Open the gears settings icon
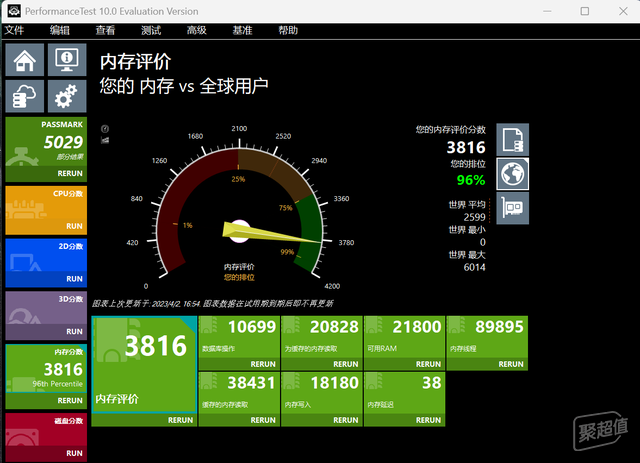Screen dimensions: 640x463 (x=67, y=96)
